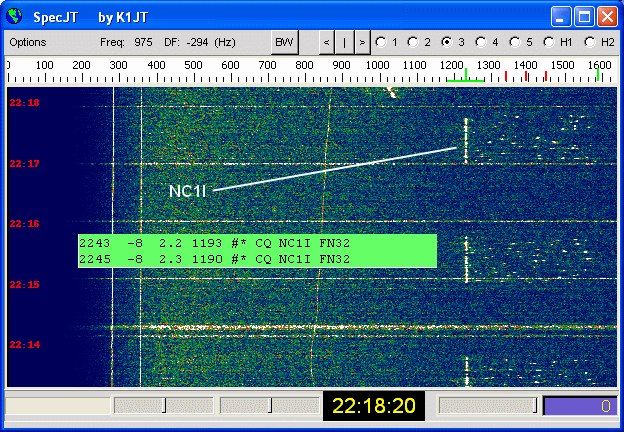
Task: Minimize the SpecJT window
Action: point(561,17)
